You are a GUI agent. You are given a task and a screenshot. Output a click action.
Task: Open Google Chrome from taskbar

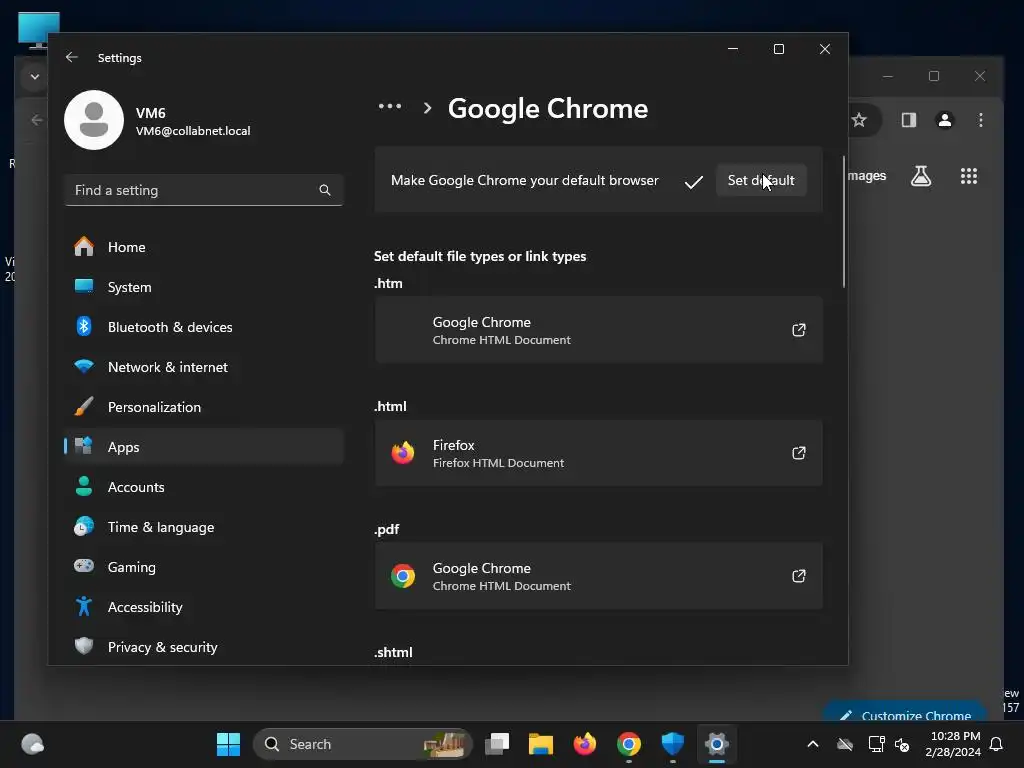(629, 744)
